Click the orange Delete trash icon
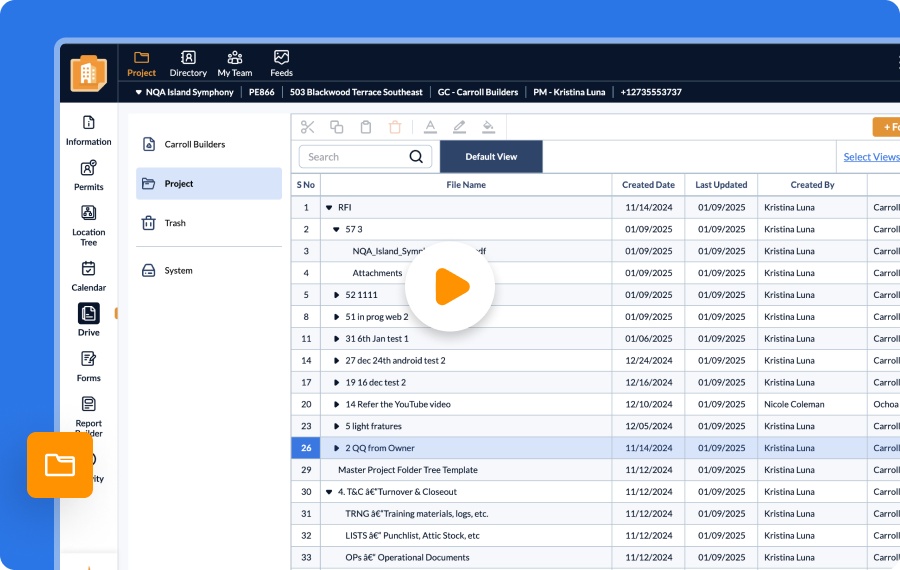 pos(395,127)
